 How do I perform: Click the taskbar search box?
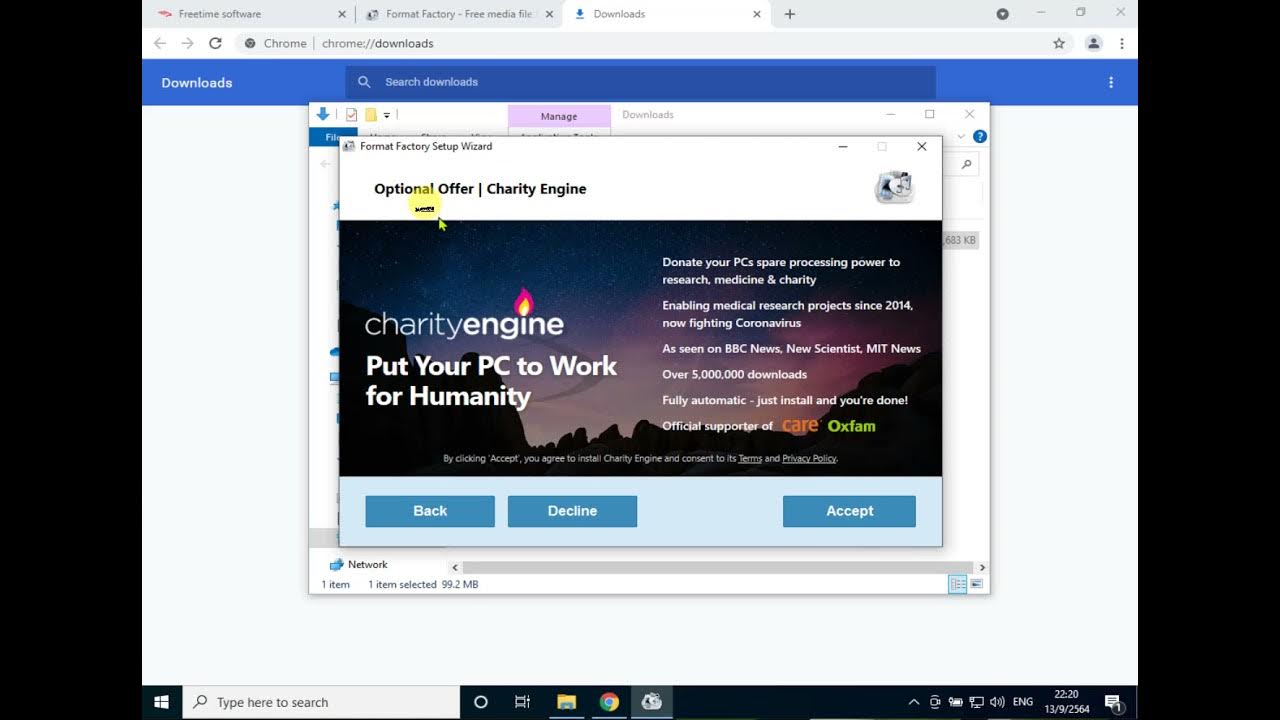[321, 702]
